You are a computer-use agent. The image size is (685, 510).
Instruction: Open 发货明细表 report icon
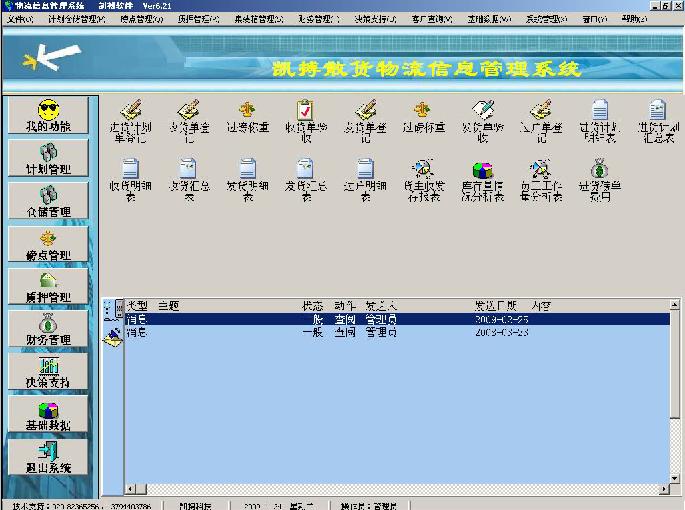[x=247, y=180]
